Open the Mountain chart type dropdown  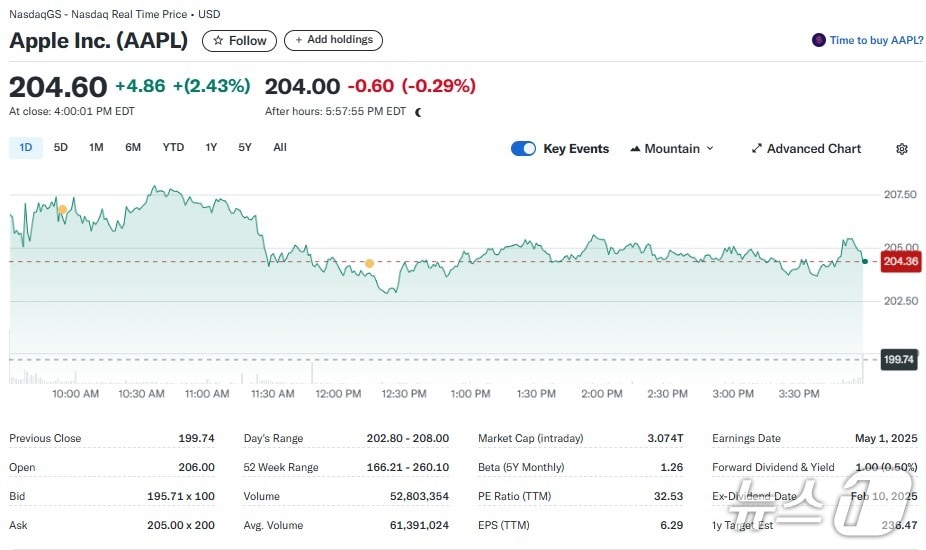pyautogui.click(x=672, y=149)
